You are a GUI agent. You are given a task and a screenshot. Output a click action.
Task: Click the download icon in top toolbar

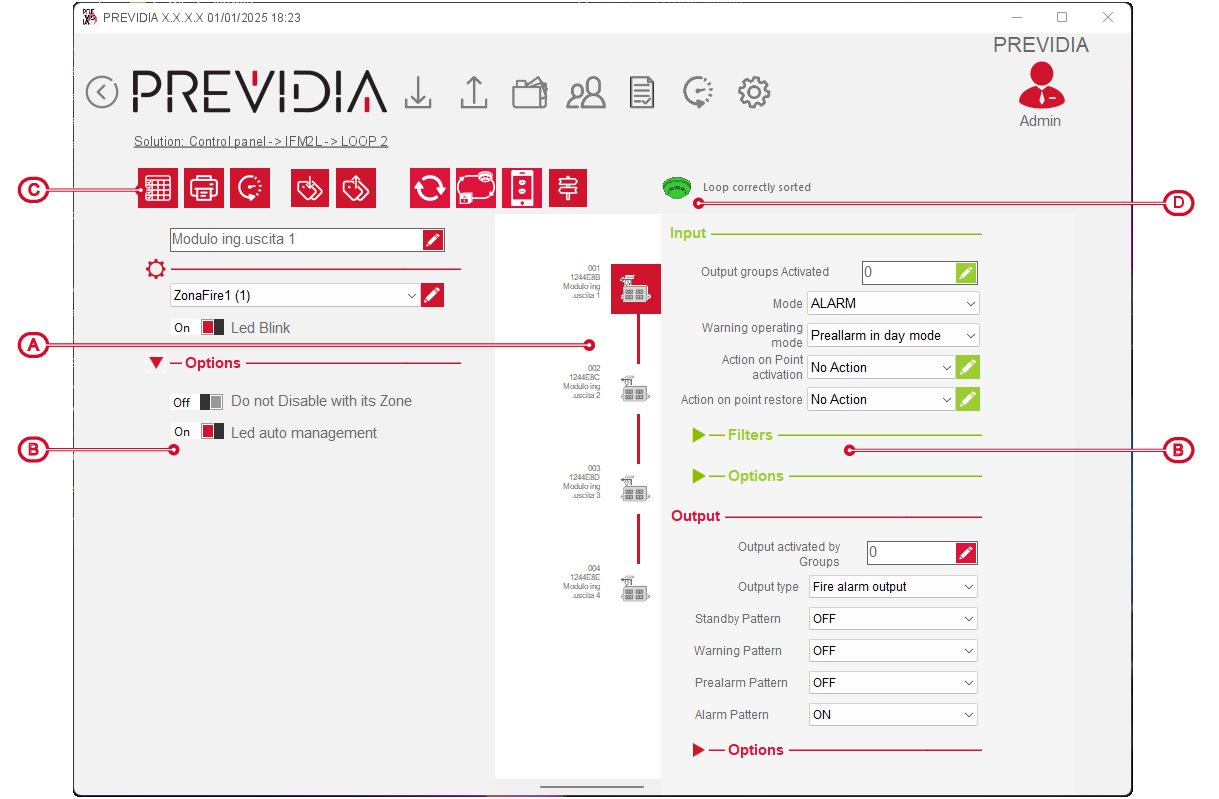[418, 92]
